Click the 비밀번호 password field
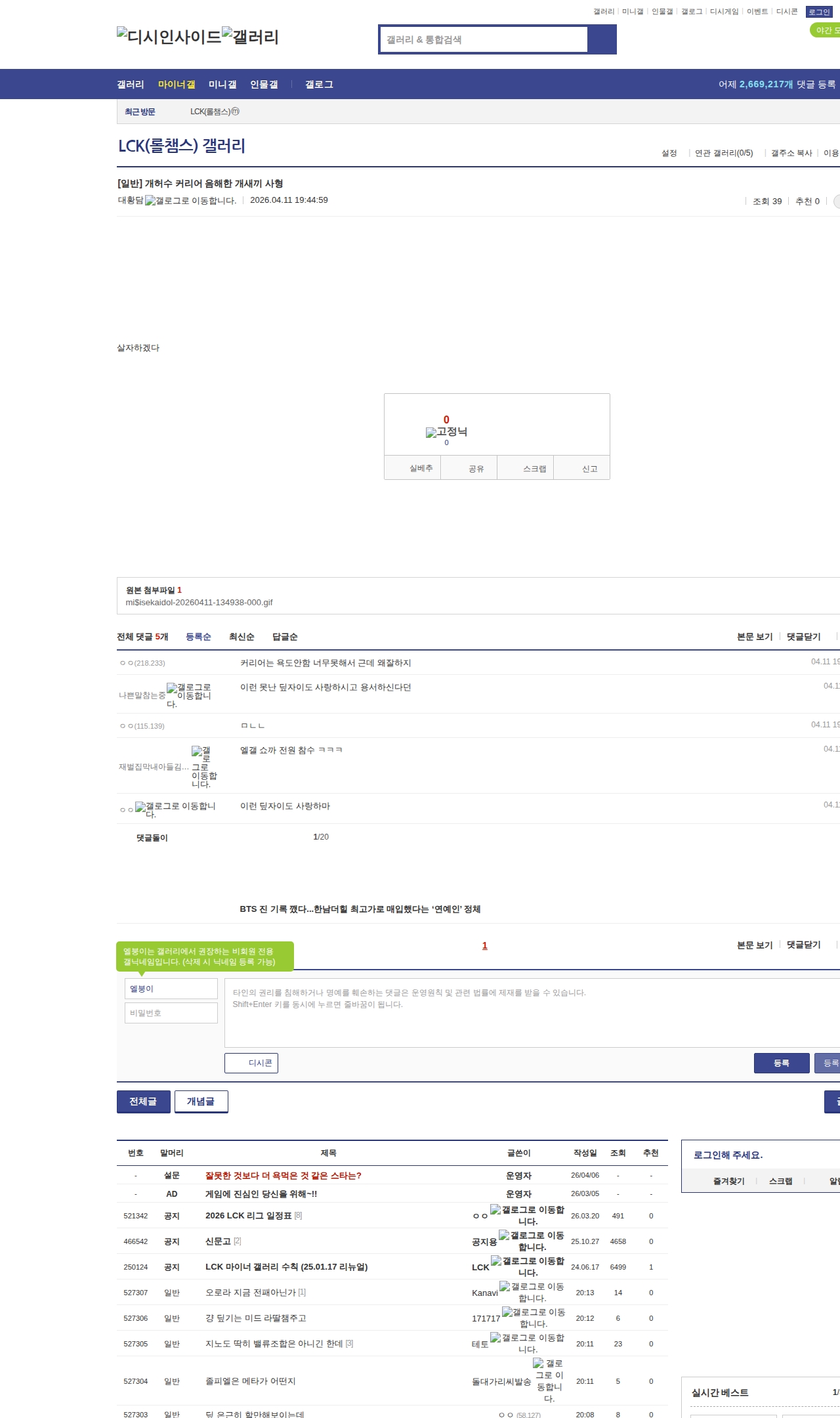Viewport: 840px width, 1418px height. 171,1013
